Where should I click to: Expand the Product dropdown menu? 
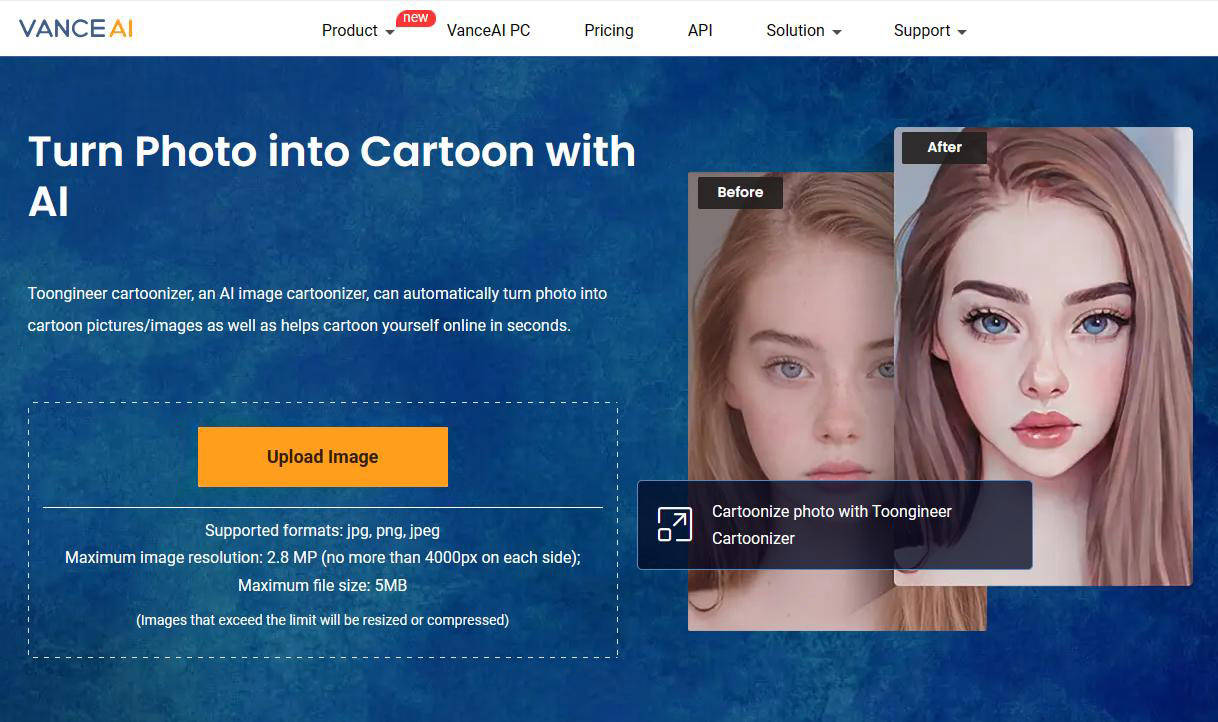357,31
